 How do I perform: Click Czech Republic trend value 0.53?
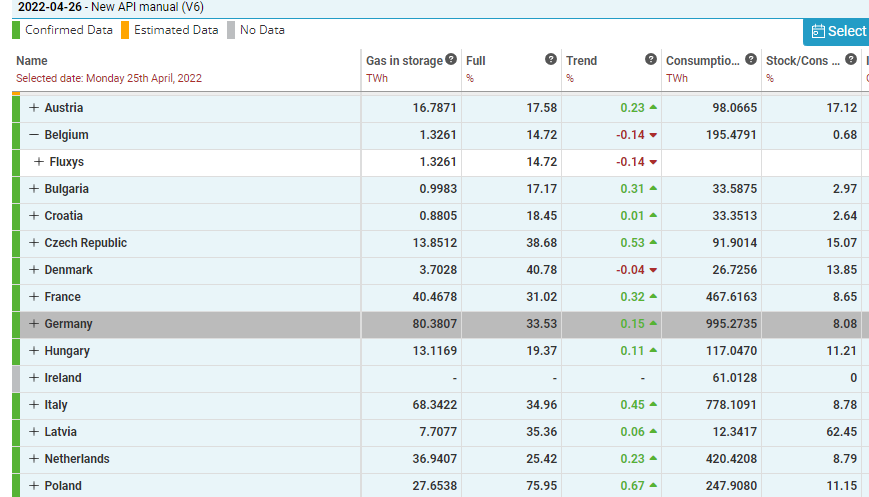coord(632,243)
